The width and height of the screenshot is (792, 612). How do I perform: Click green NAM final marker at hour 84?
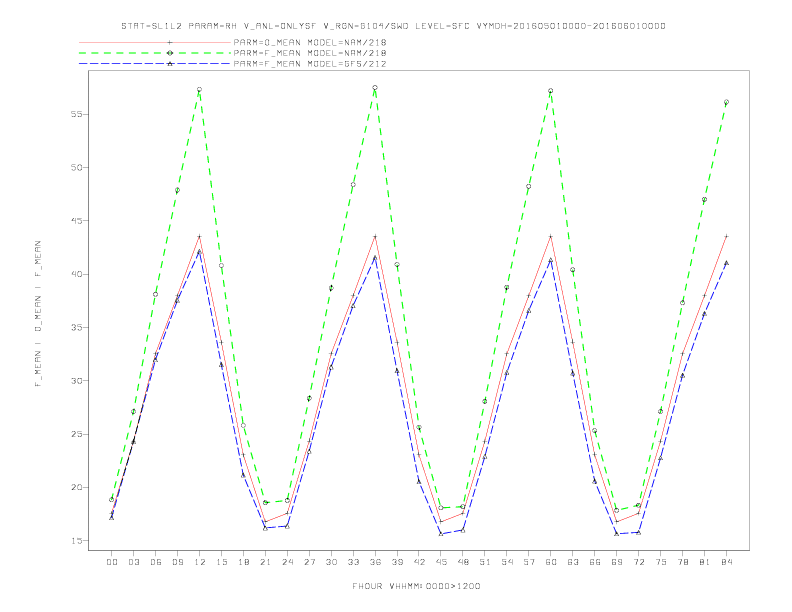click(726, 102)
